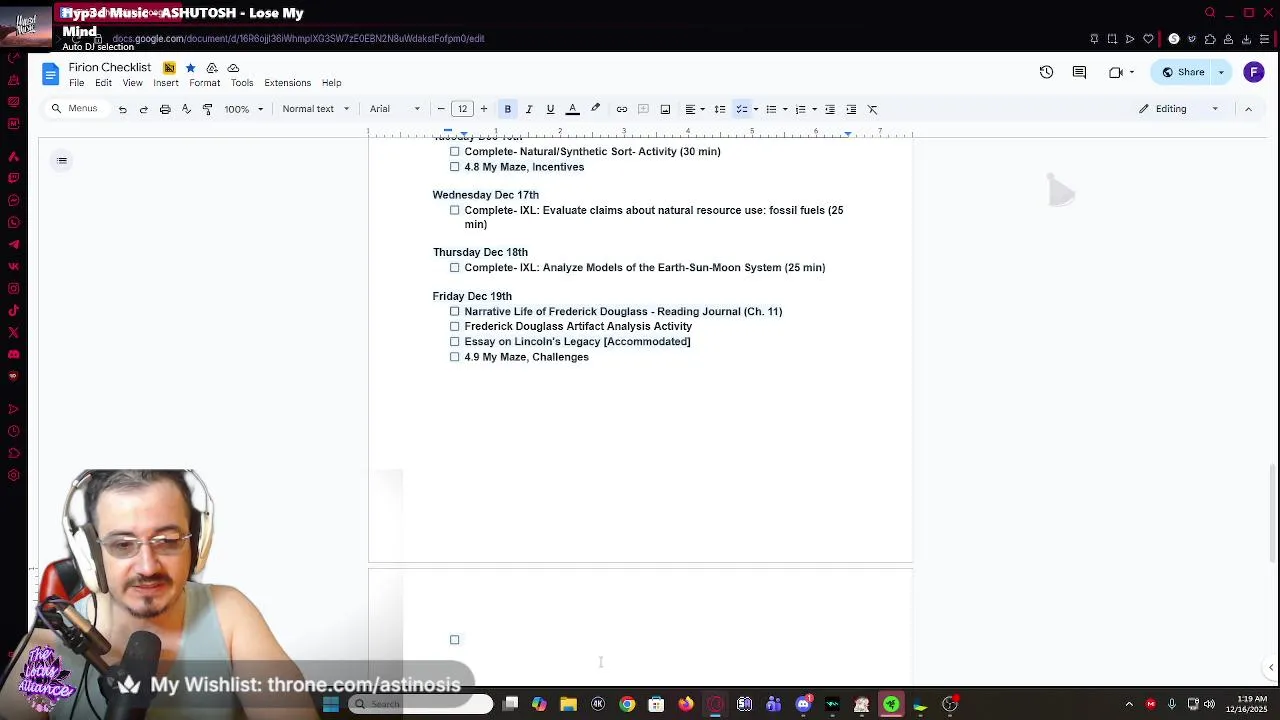Check the Essay on Lincoln's Legacy box
This screenshot has height=720, width=1280.
pos(454,341)
